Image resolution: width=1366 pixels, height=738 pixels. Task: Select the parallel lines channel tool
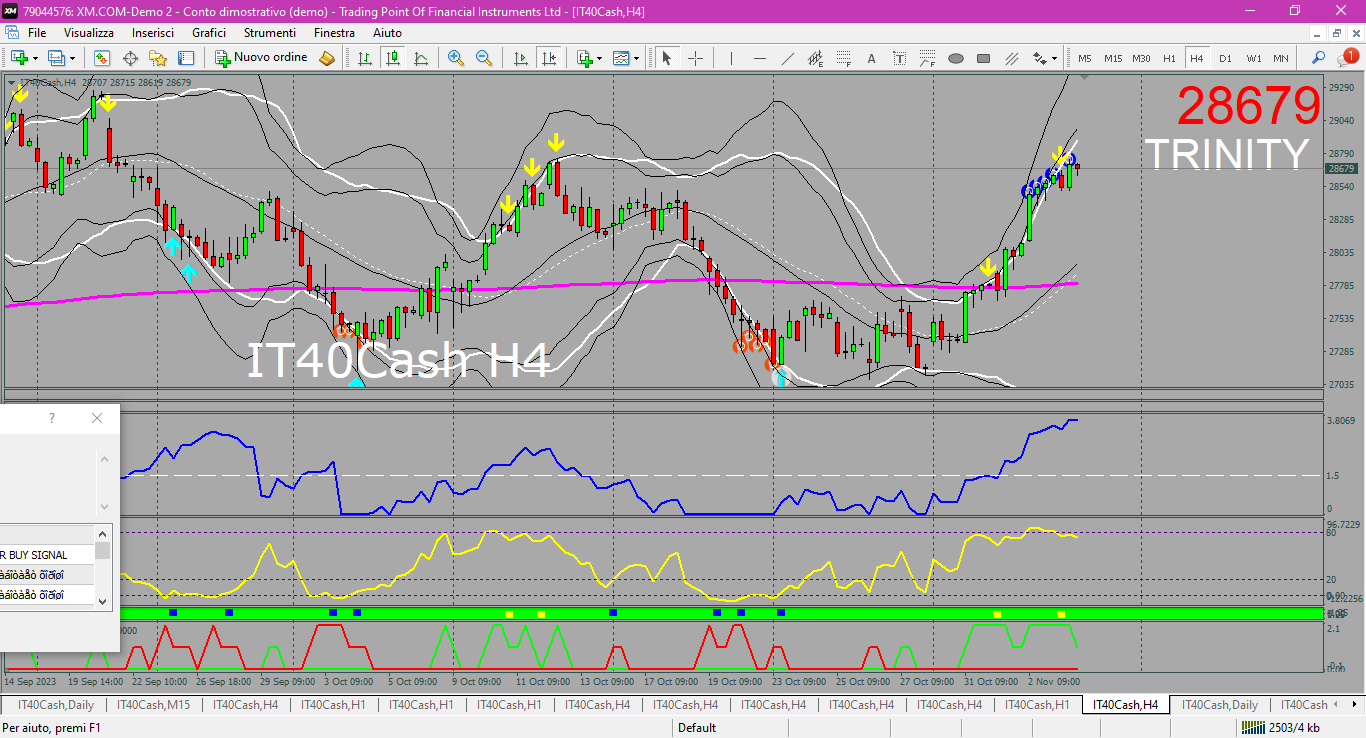pos(1011,58)
